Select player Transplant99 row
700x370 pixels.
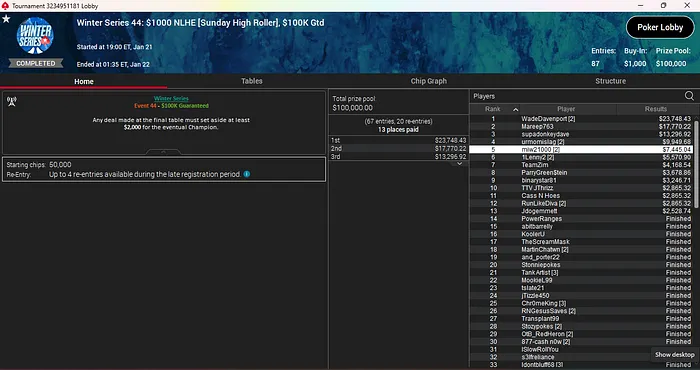click(x=581, y=319)
